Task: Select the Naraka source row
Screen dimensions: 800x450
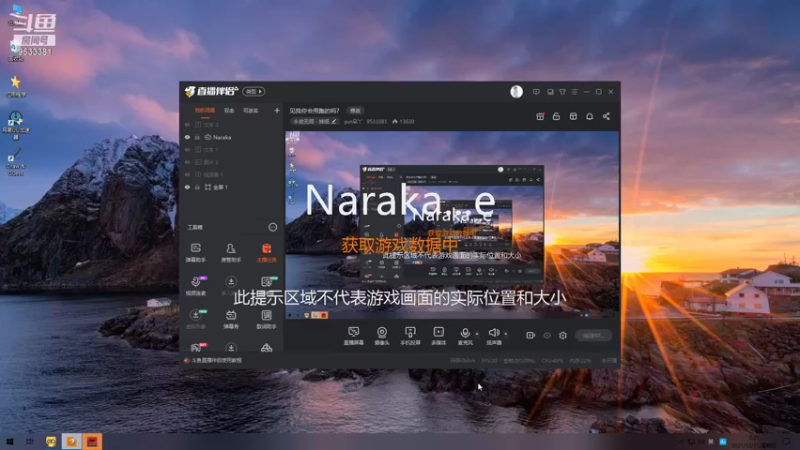Action: click(x=232, y=137)
